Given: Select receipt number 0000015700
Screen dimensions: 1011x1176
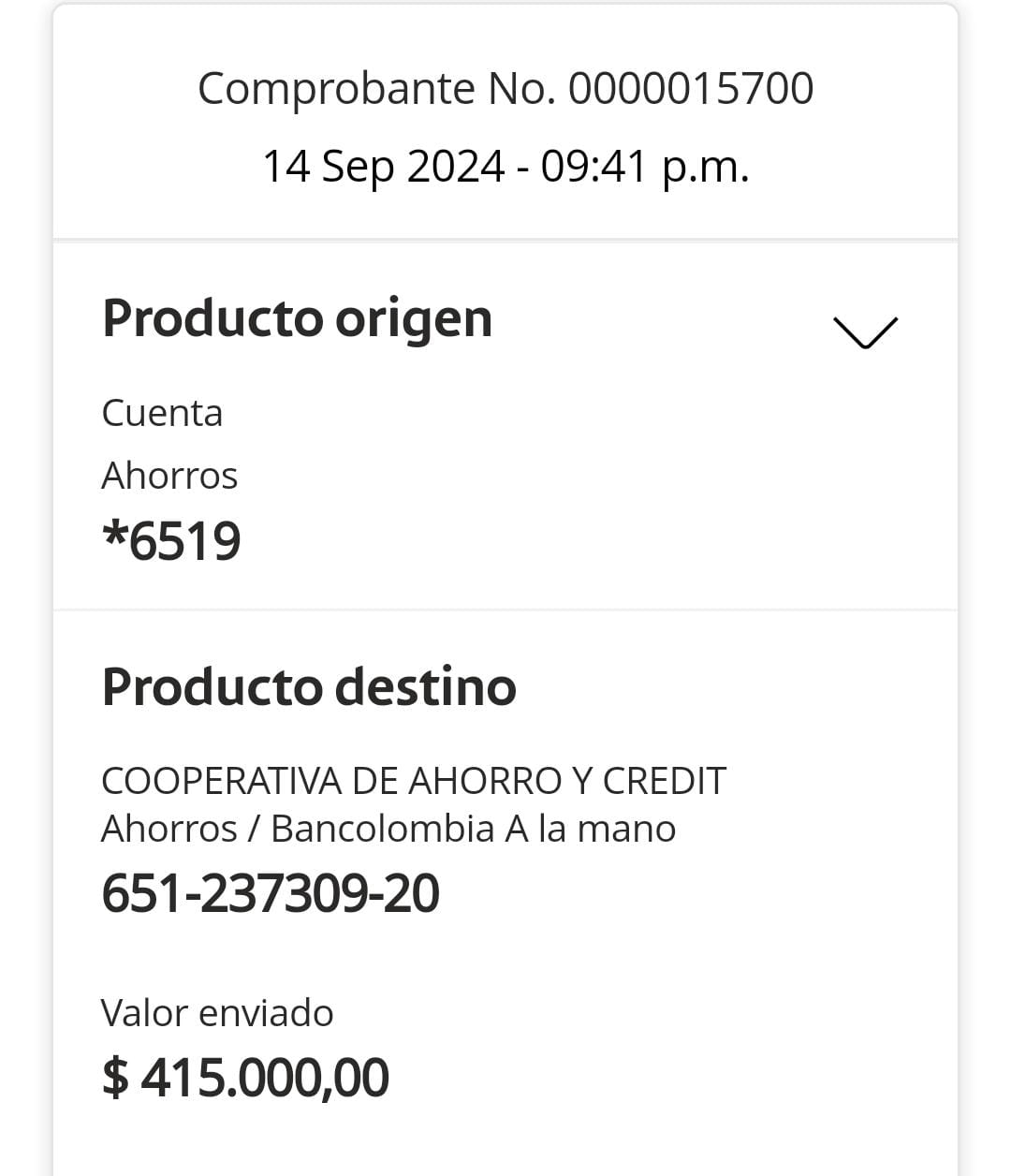Looking at the screenshot, I should pyautogui.click(x=691, y=89).
